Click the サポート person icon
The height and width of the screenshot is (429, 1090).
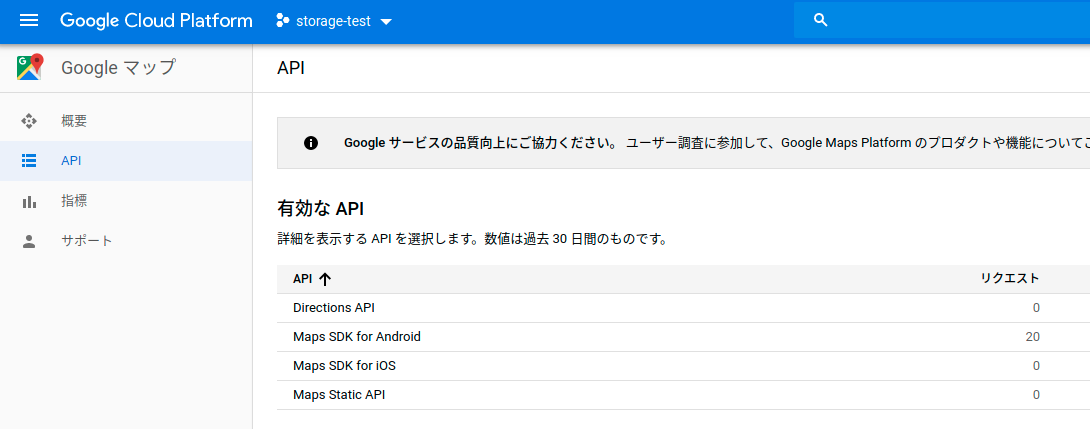coord(29,241)
